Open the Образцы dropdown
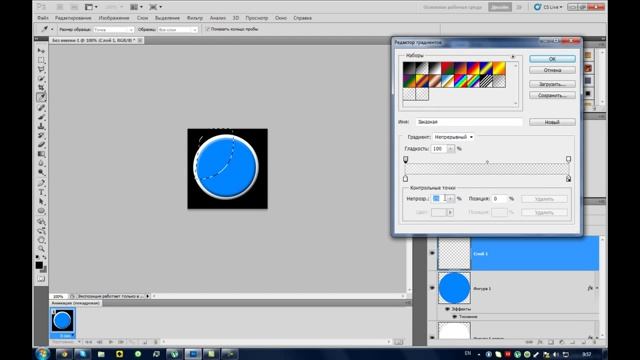The width and height of the screenshot is (640, 360). click(178, 29)
